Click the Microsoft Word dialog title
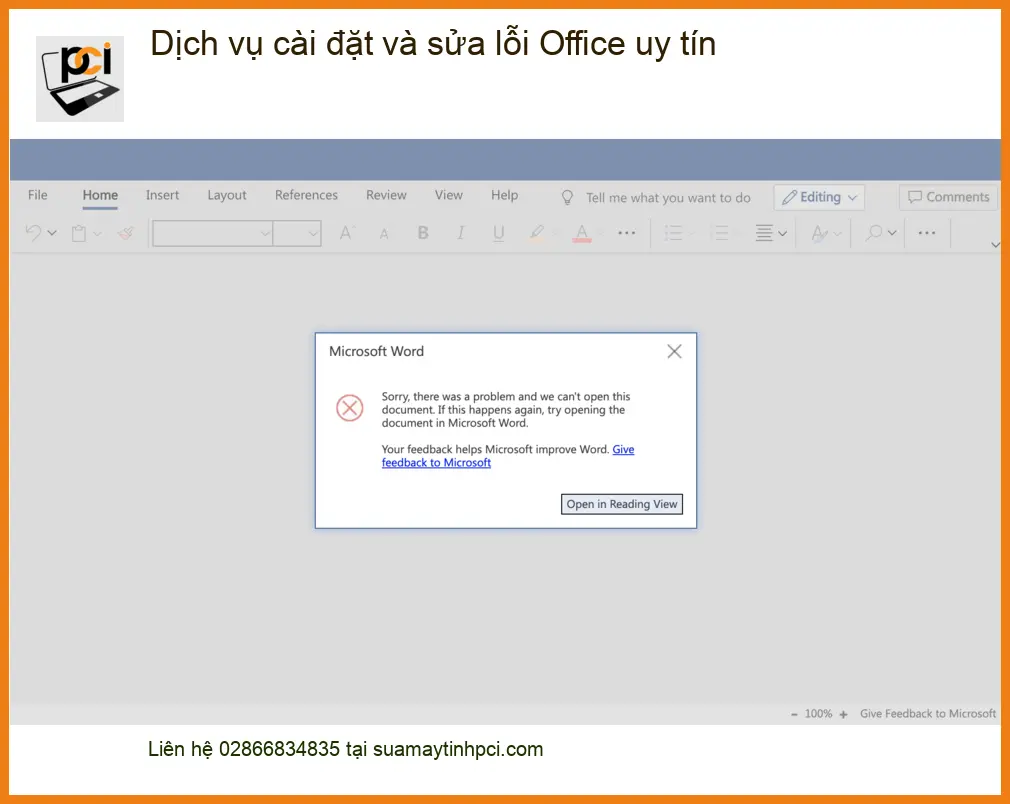Screen dimensions: 1010x804 376,351
